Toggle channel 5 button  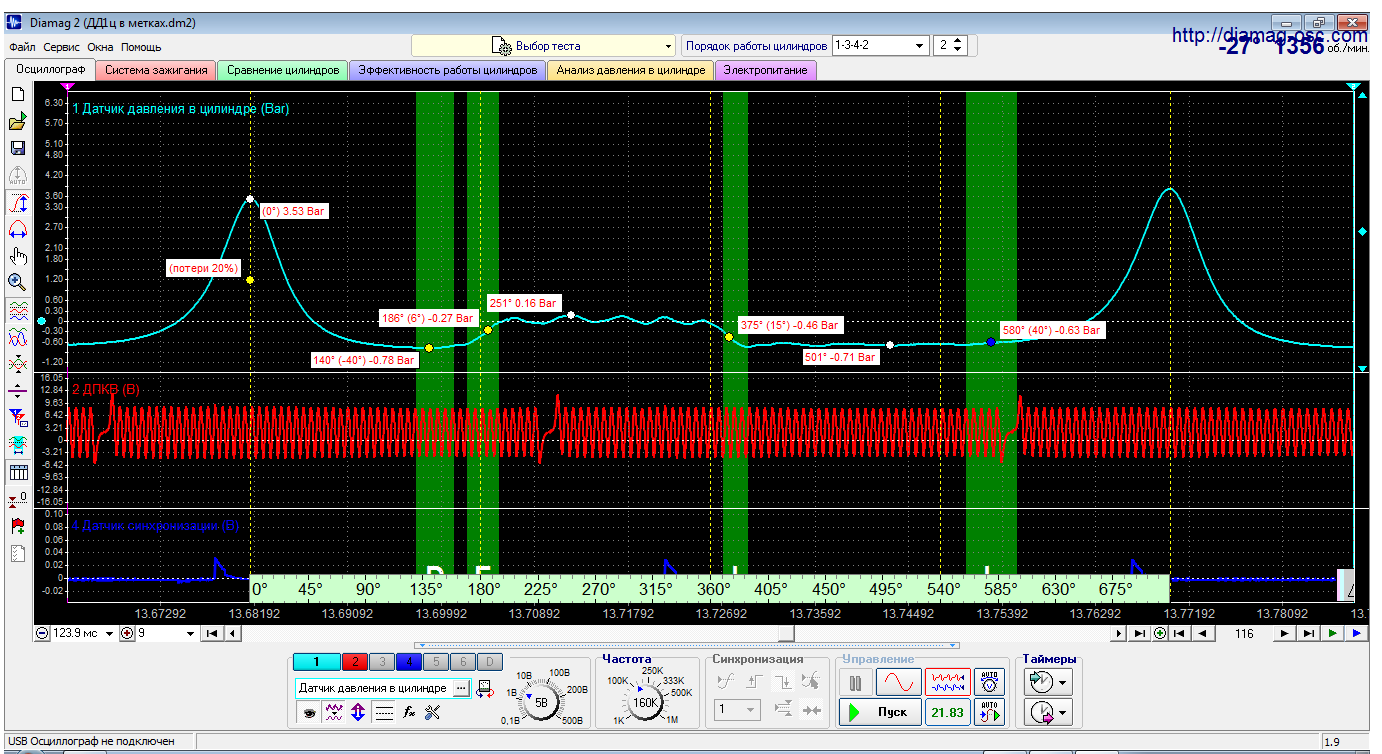pyautogui.click(x=435, y=661)
